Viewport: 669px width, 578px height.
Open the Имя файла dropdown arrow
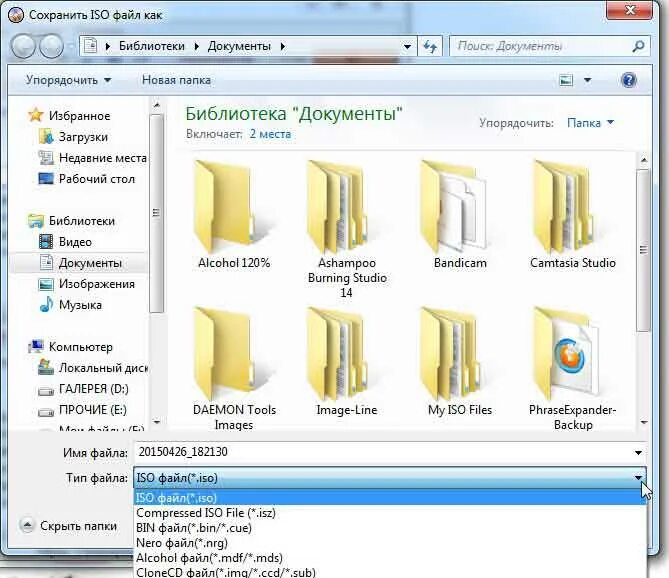pos(638,453)
